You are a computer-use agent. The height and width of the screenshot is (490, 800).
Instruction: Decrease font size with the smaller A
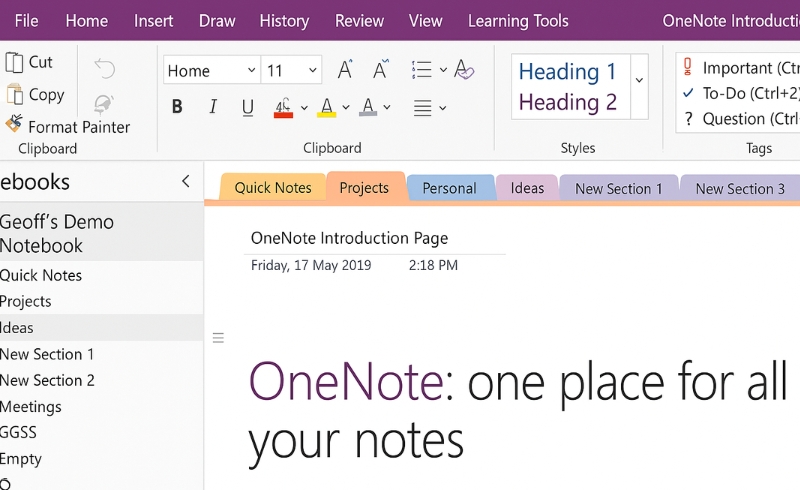(381, 69)
